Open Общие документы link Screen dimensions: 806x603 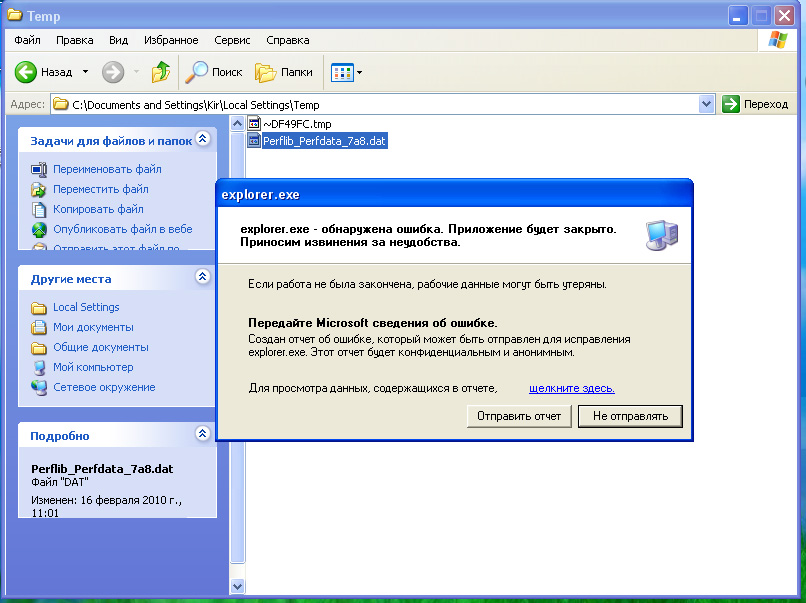[x=101, y=347]
